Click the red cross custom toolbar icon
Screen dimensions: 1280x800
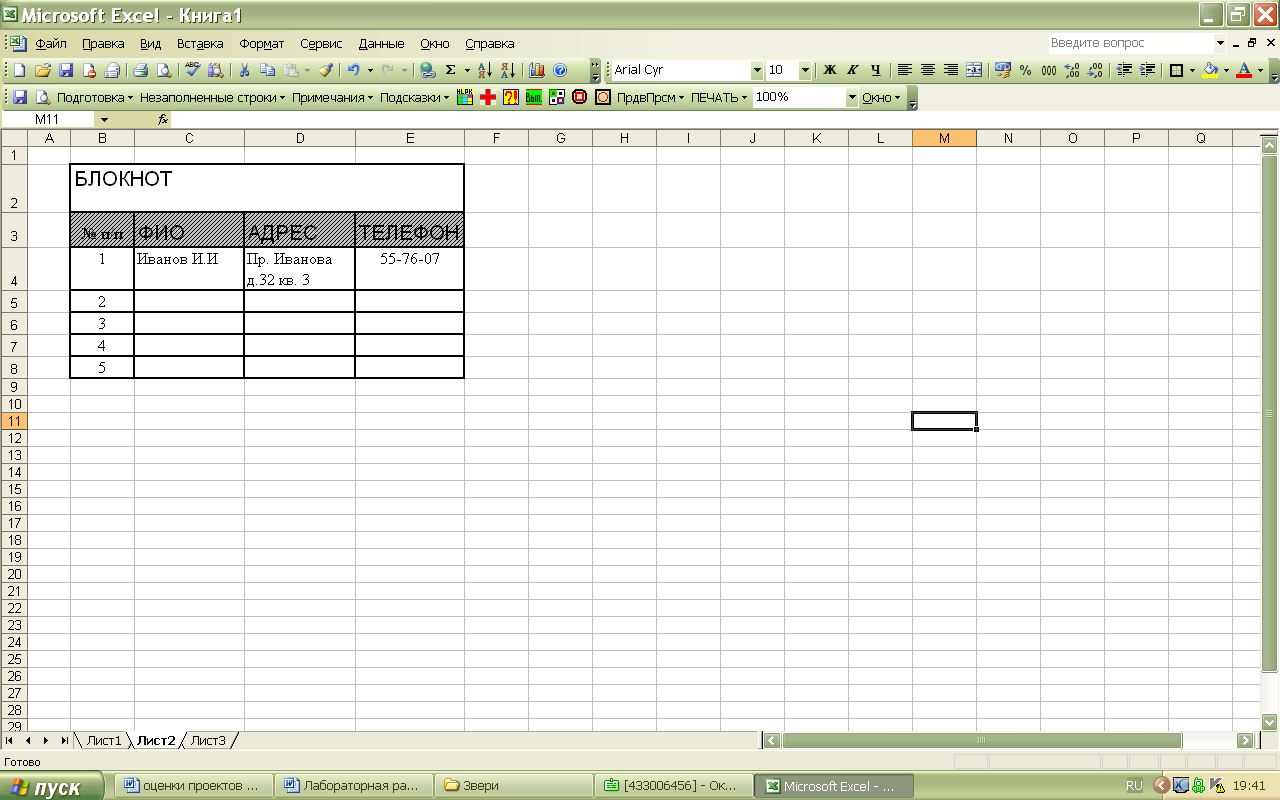pos(488,97)
